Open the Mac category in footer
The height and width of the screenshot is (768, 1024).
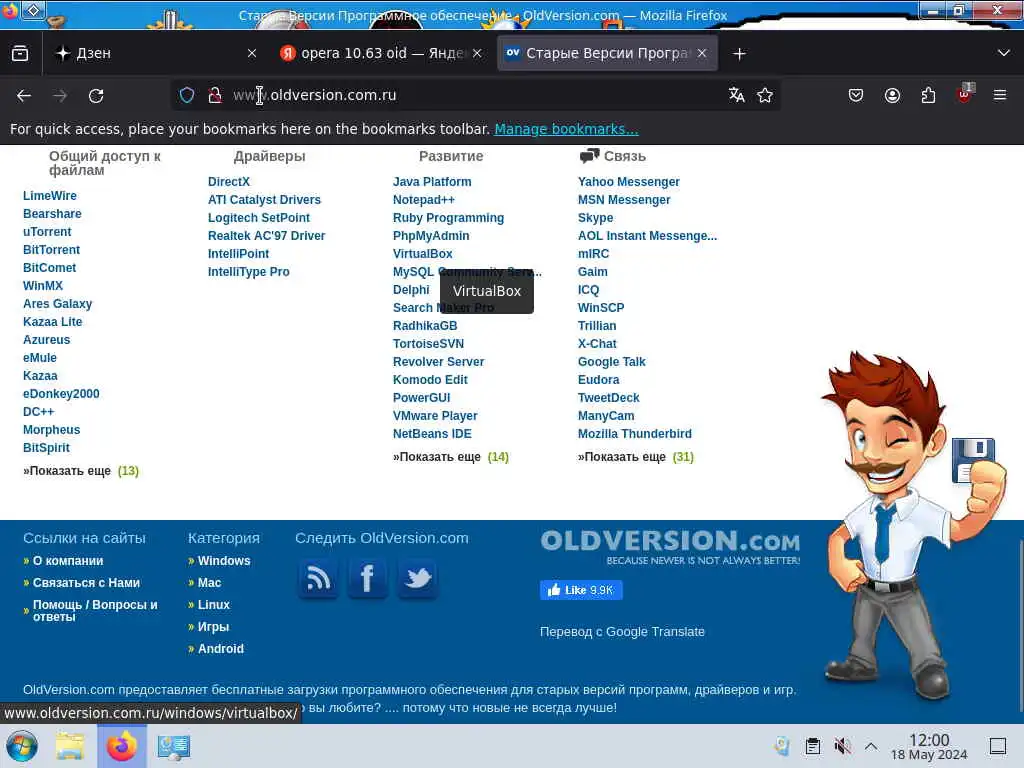(210, 583)
